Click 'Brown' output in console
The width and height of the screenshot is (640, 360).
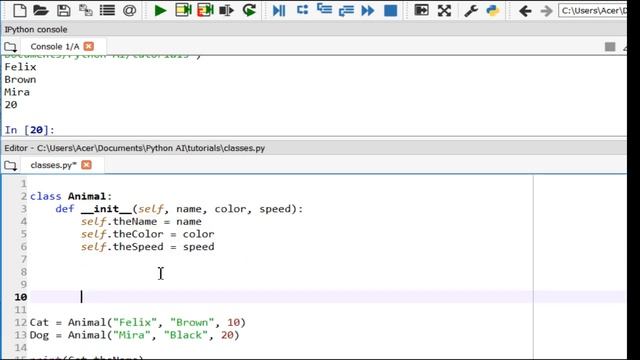point(20,80)
